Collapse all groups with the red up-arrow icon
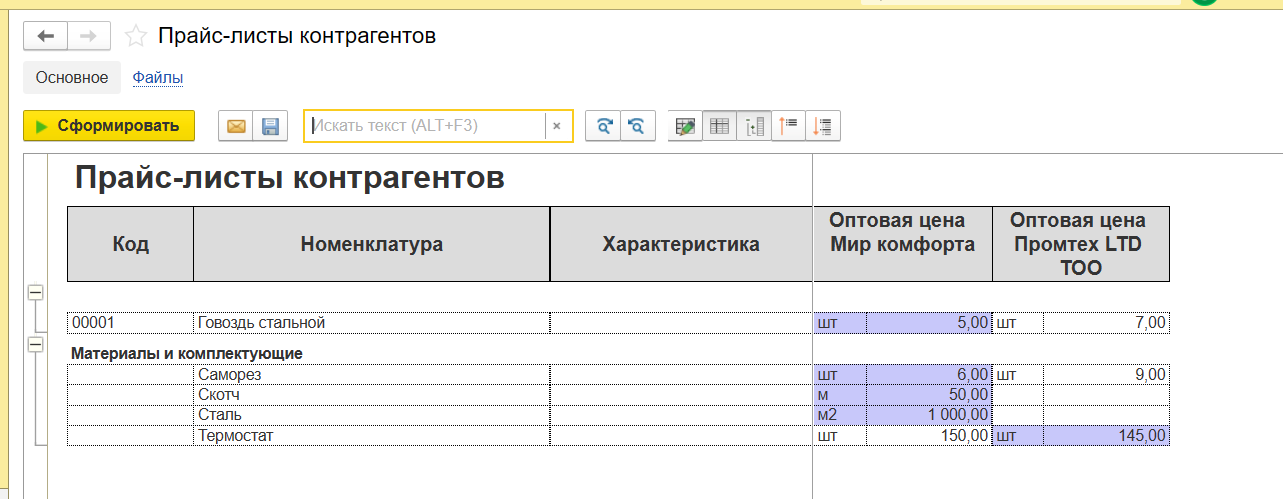The image size is (1283, 499). [788, 126]
